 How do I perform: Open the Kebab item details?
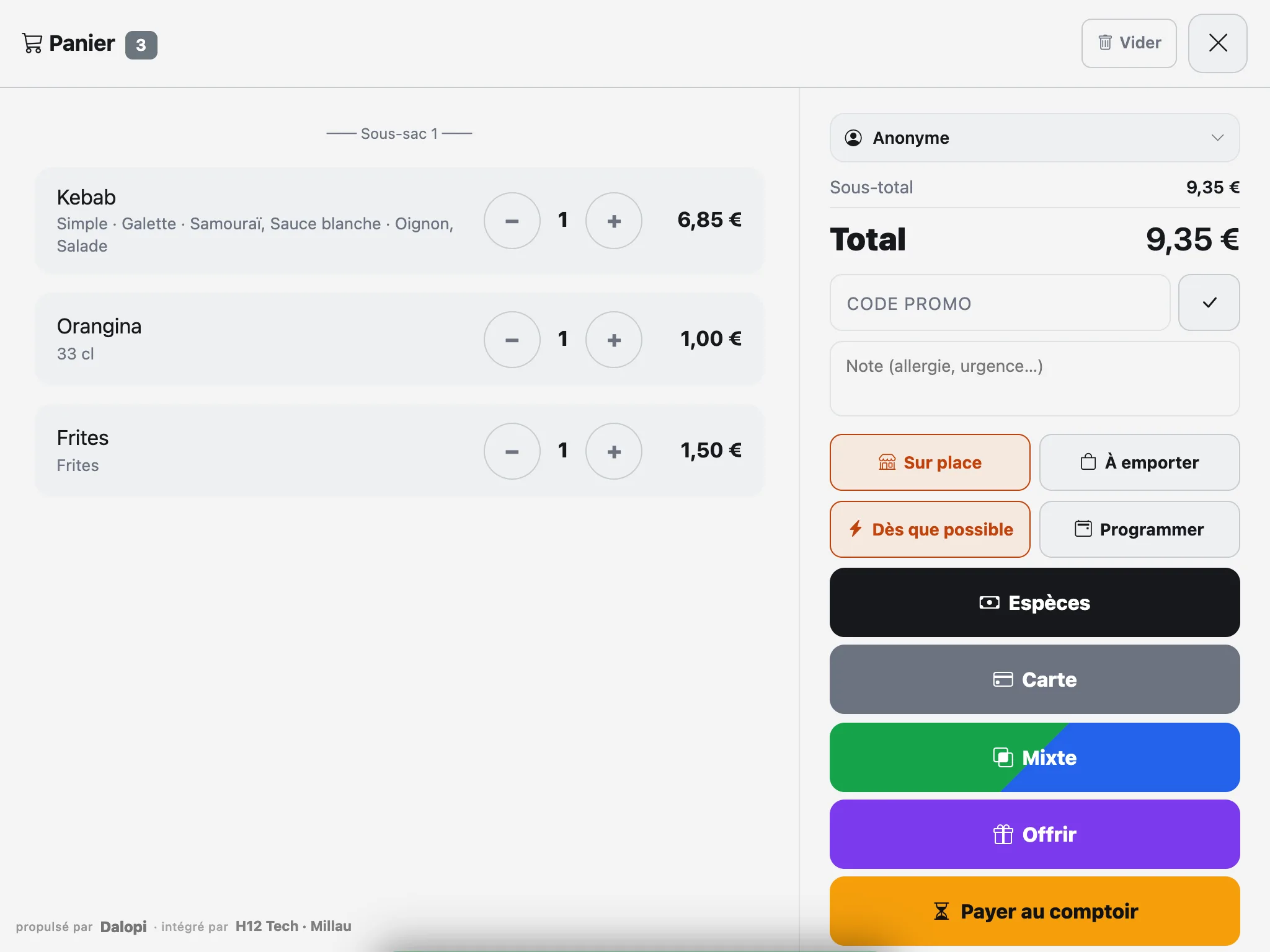399,221
